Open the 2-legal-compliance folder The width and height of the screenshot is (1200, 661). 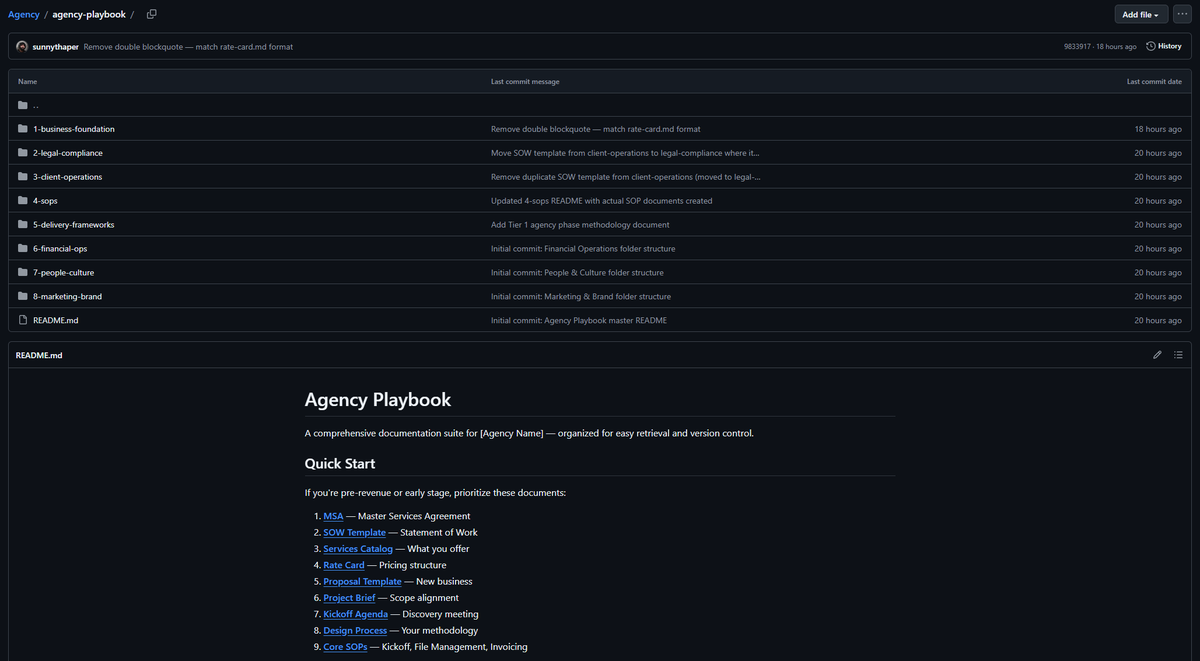click(x=68, y=153)
